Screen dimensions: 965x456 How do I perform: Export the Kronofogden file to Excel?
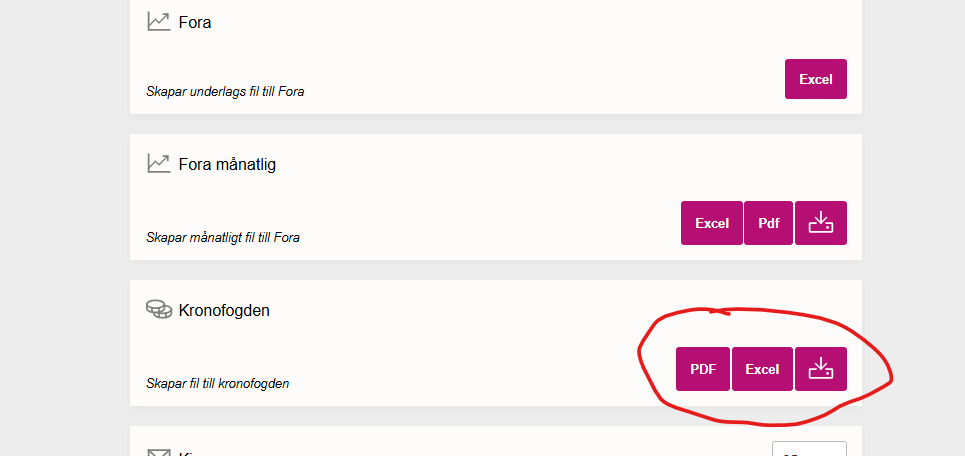(762, 369)
